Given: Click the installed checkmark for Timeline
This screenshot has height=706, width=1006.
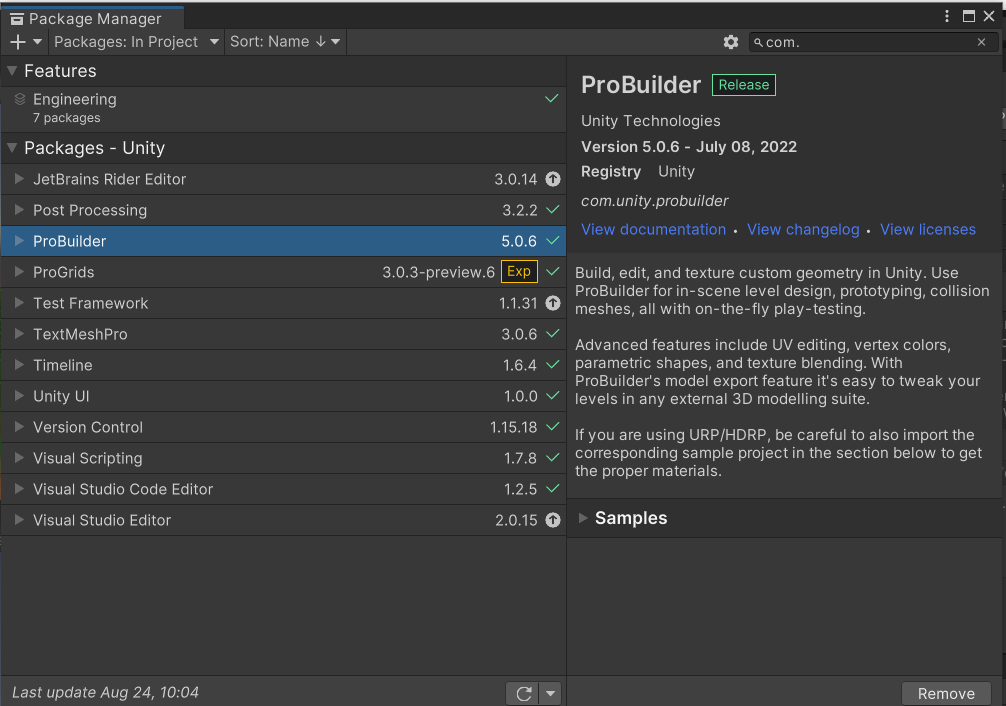Looking at the screenshot, I should pos(552,365).
